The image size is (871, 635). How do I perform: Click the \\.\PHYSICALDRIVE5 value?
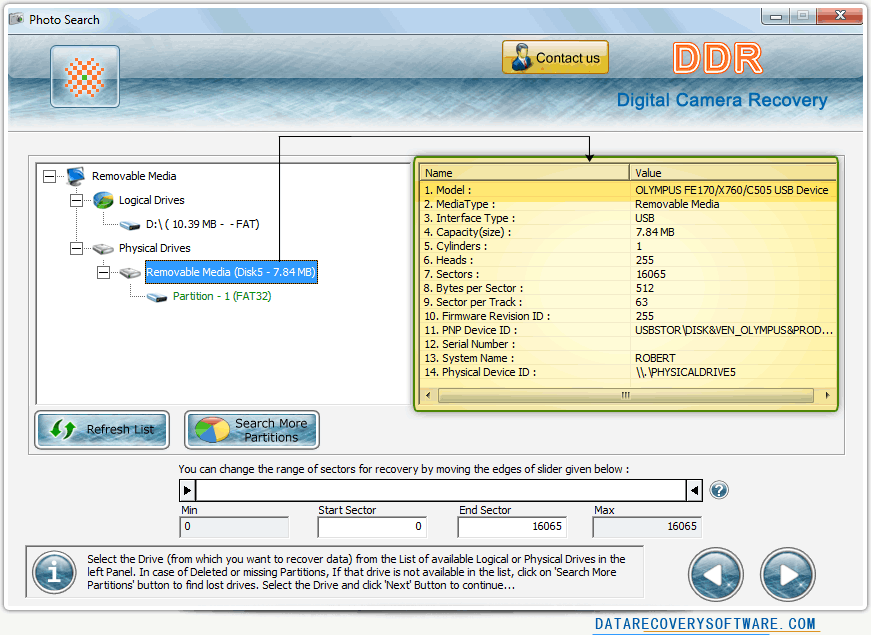click(x=685, y=372)
